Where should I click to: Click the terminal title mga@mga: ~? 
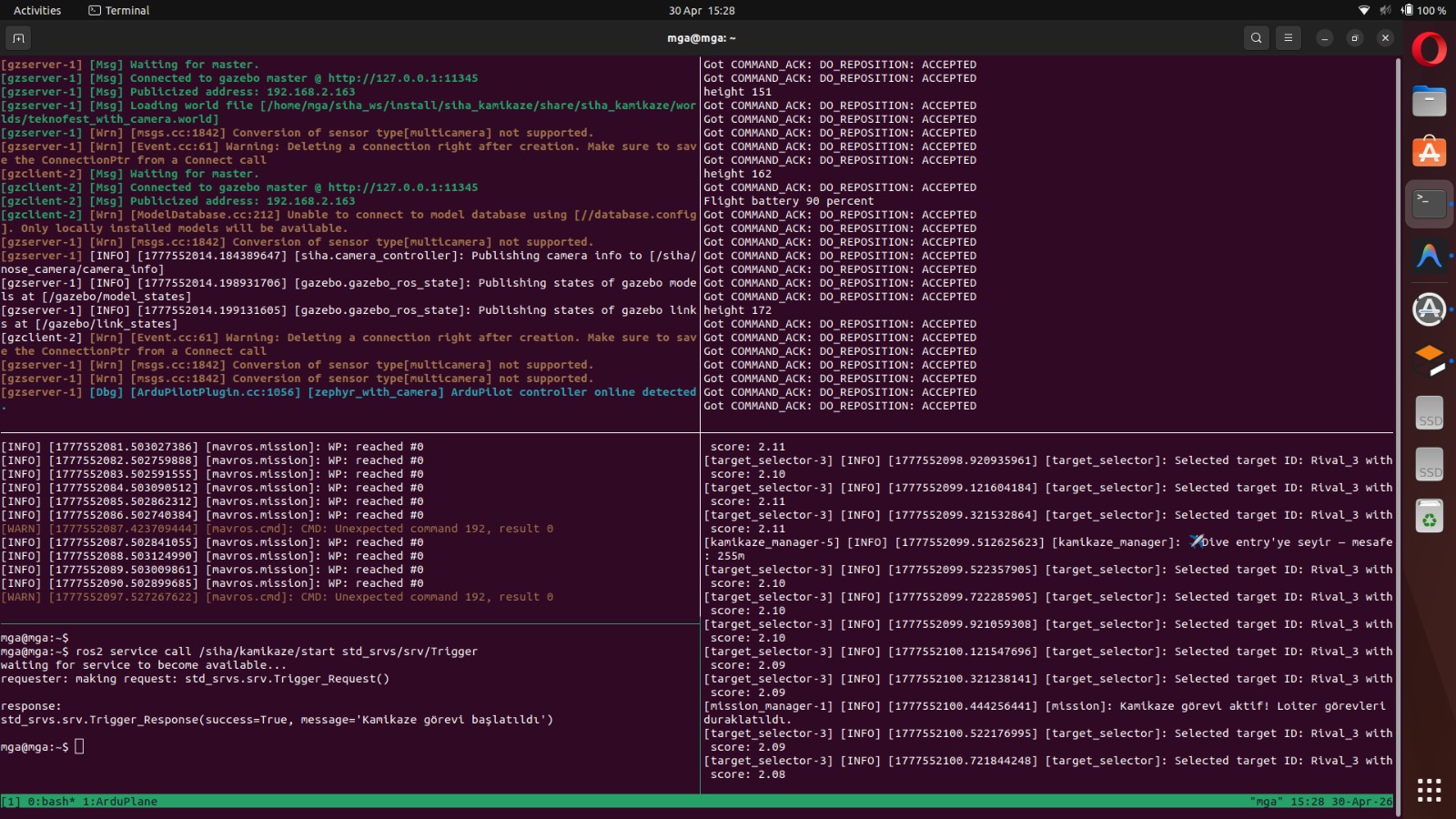[x=702, y=38]
